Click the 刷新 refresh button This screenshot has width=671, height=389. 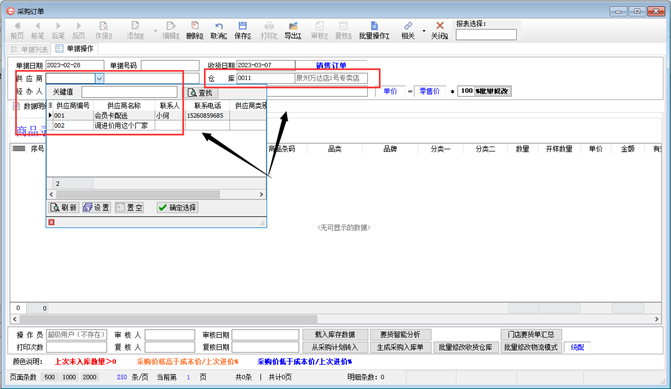click(x=64, y=208)
